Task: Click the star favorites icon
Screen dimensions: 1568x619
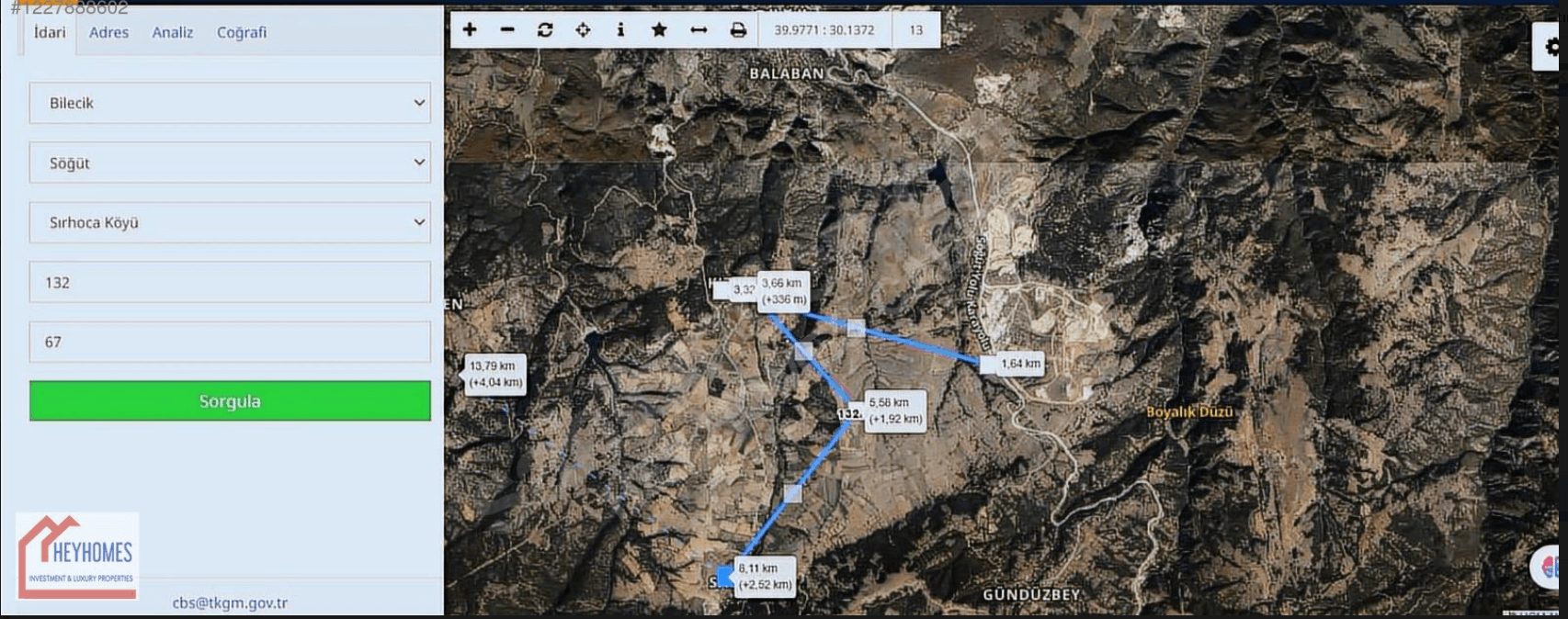Action: [659, 30]
